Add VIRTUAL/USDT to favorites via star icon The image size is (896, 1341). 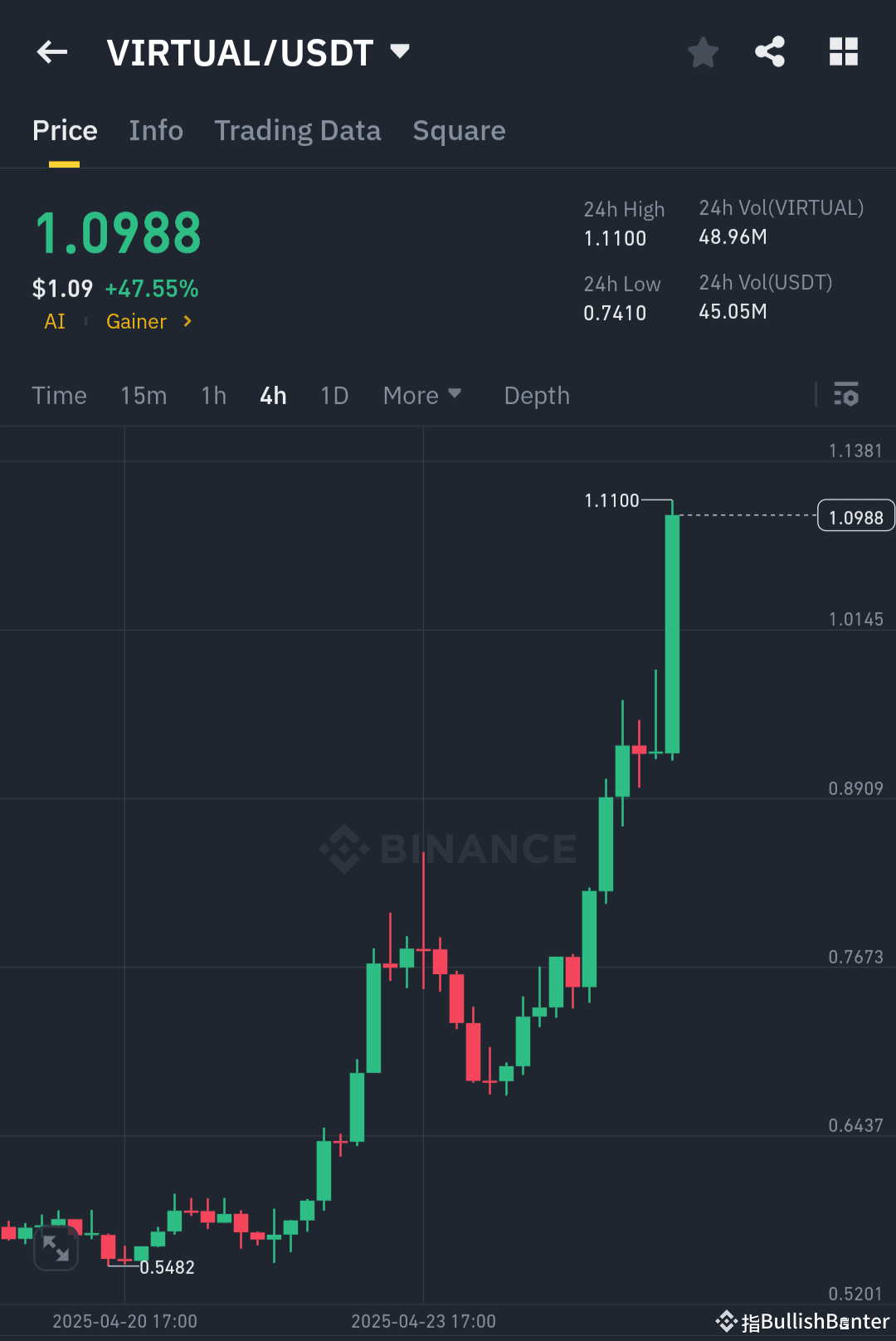703,51
